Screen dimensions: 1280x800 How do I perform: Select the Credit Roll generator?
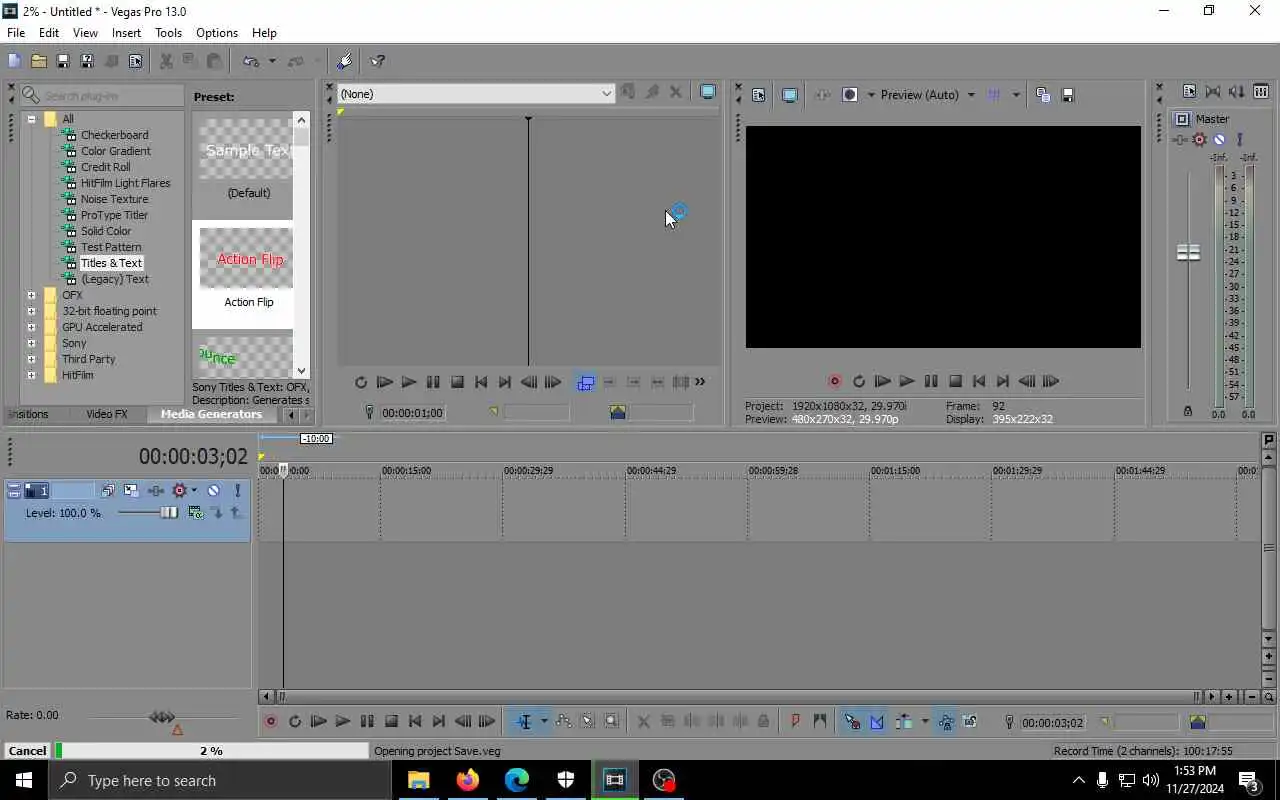tap(105, 167)
